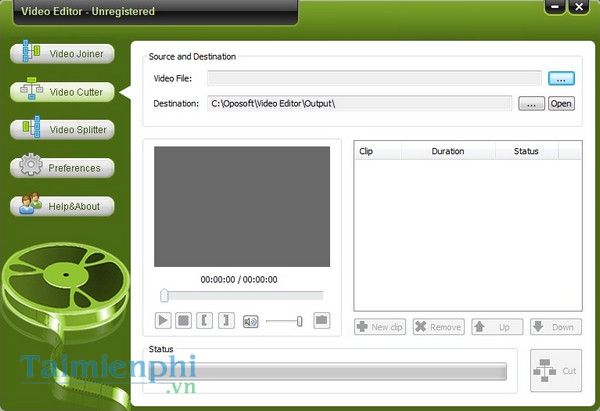Browse for a source video file

click(x=561, y=78)
